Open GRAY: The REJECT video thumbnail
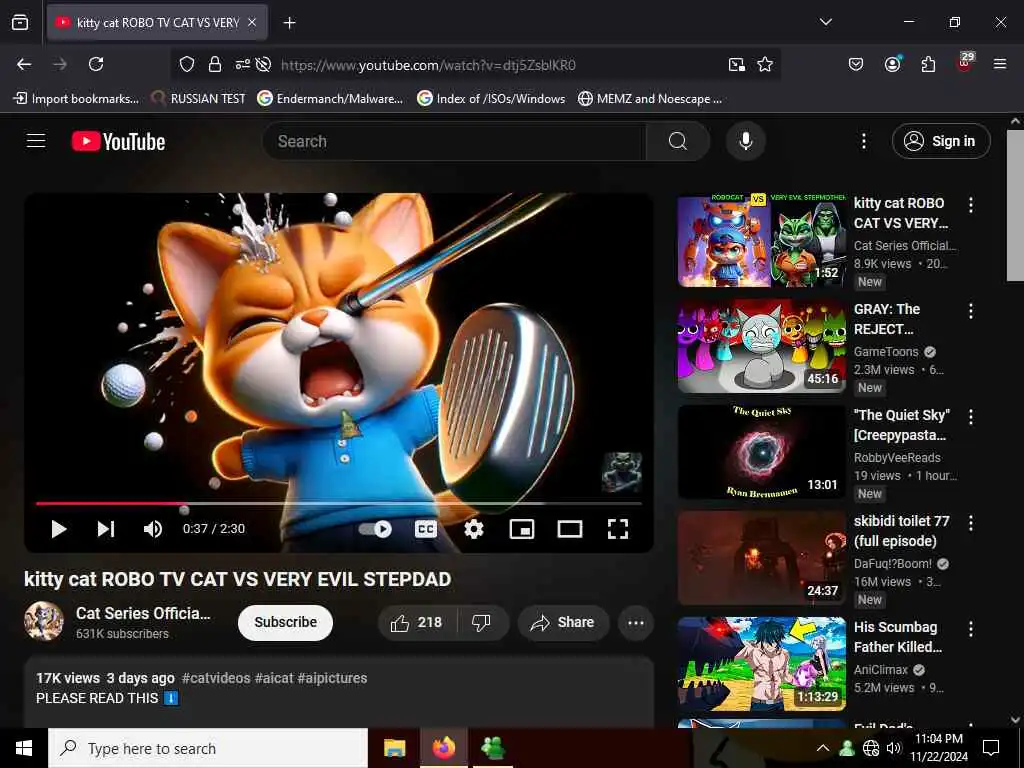The width and height of the screenshot is (1024, 768). 761,347
